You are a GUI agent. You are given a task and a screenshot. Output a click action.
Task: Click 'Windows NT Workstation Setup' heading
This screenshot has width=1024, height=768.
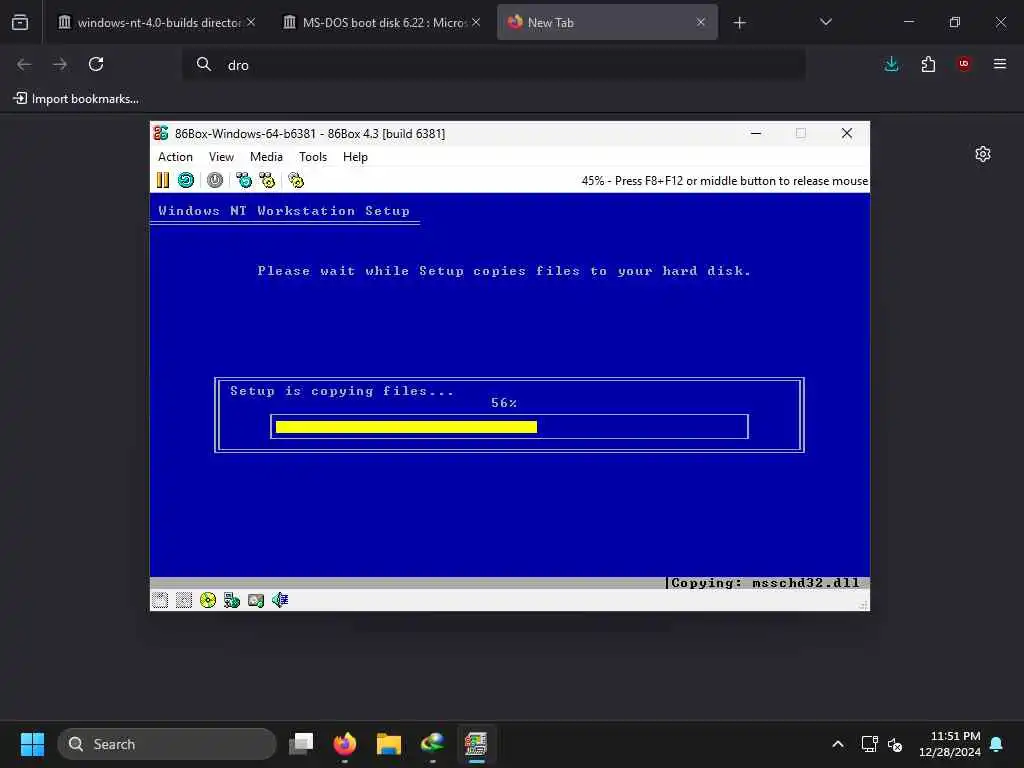pyautogui.click(x=284, y=211)
